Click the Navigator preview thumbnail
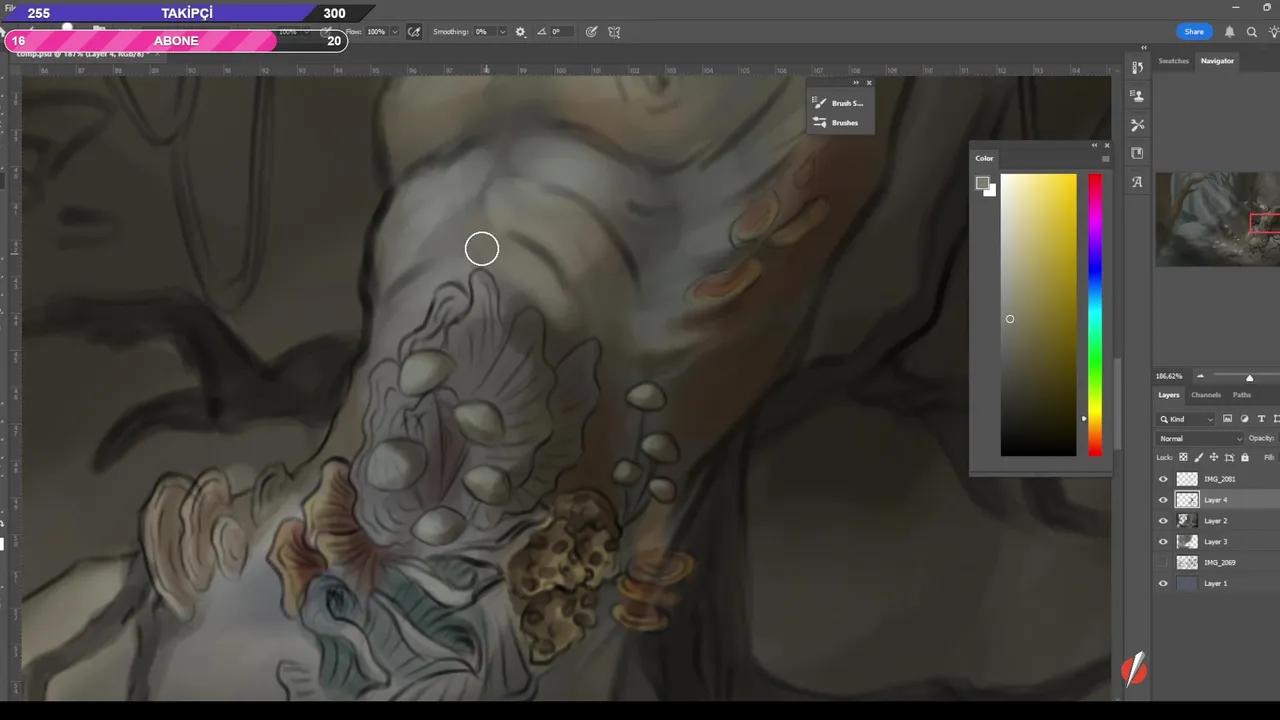 point(1217,219)
